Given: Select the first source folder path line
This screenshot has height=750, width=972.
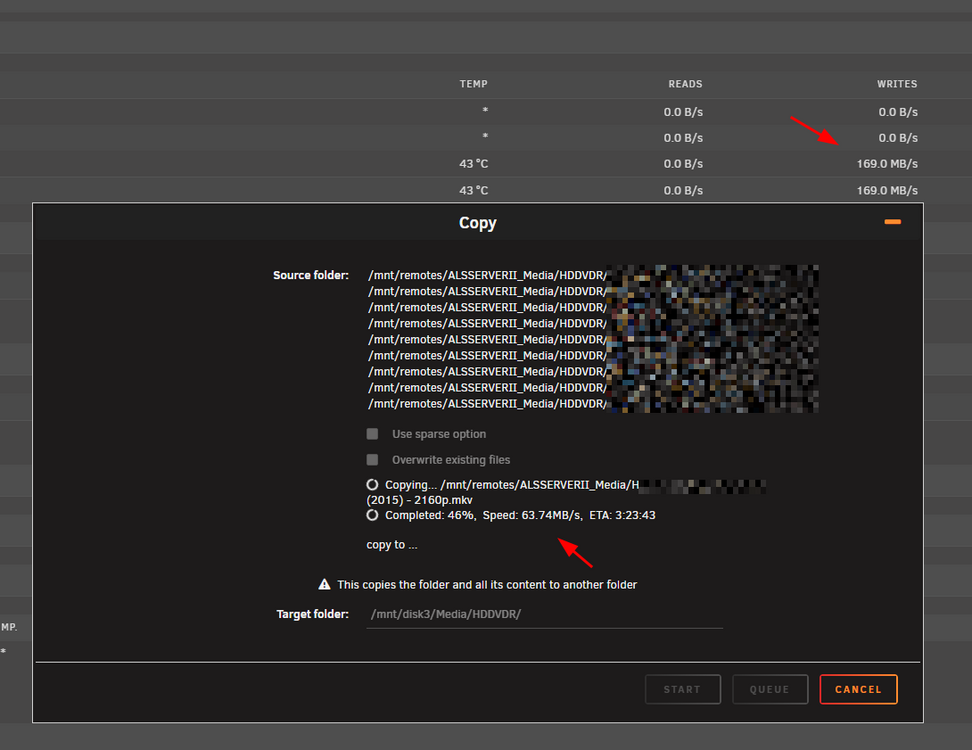Looking at the screenshot, I should coord(487,275).
